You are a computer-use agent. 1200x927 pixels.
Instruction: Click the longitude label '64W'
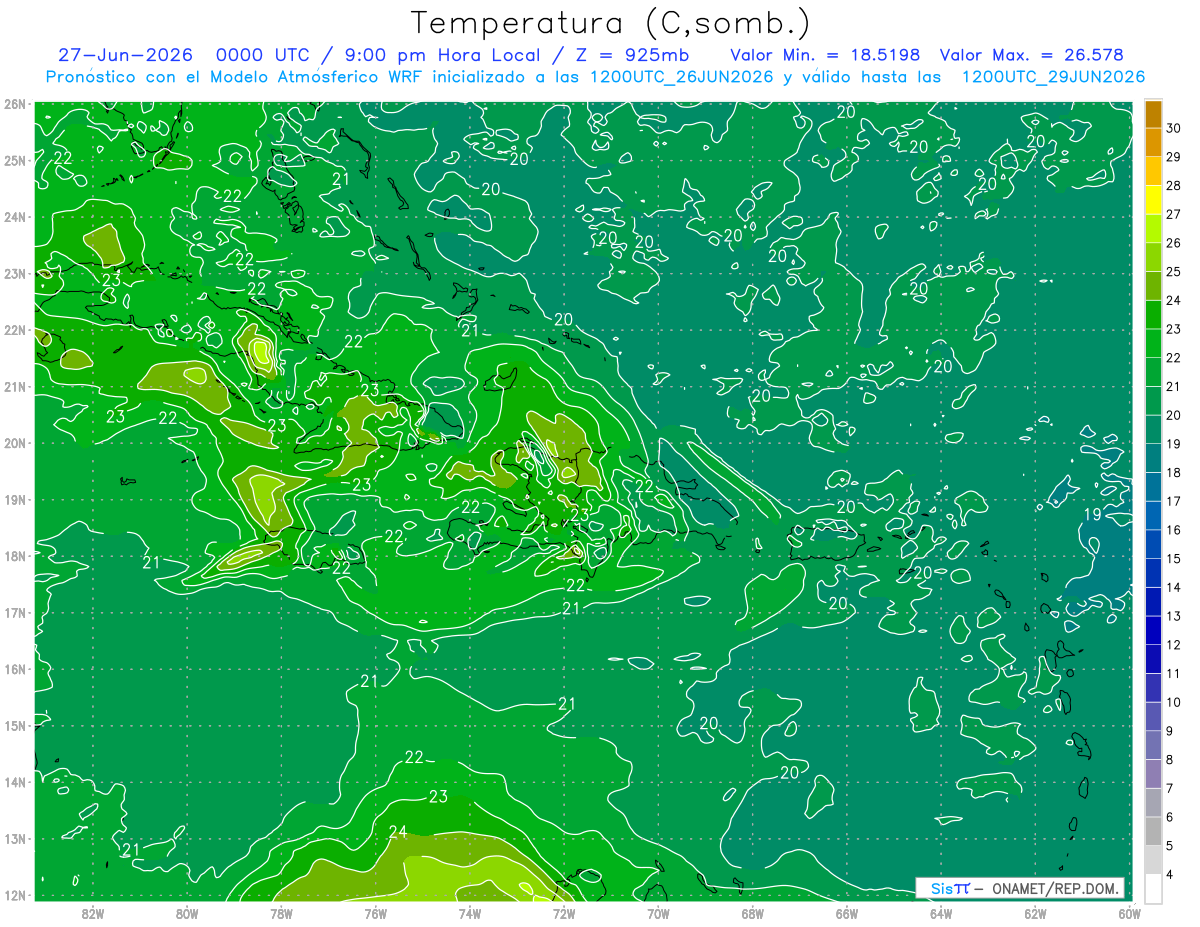click(941, 913)
